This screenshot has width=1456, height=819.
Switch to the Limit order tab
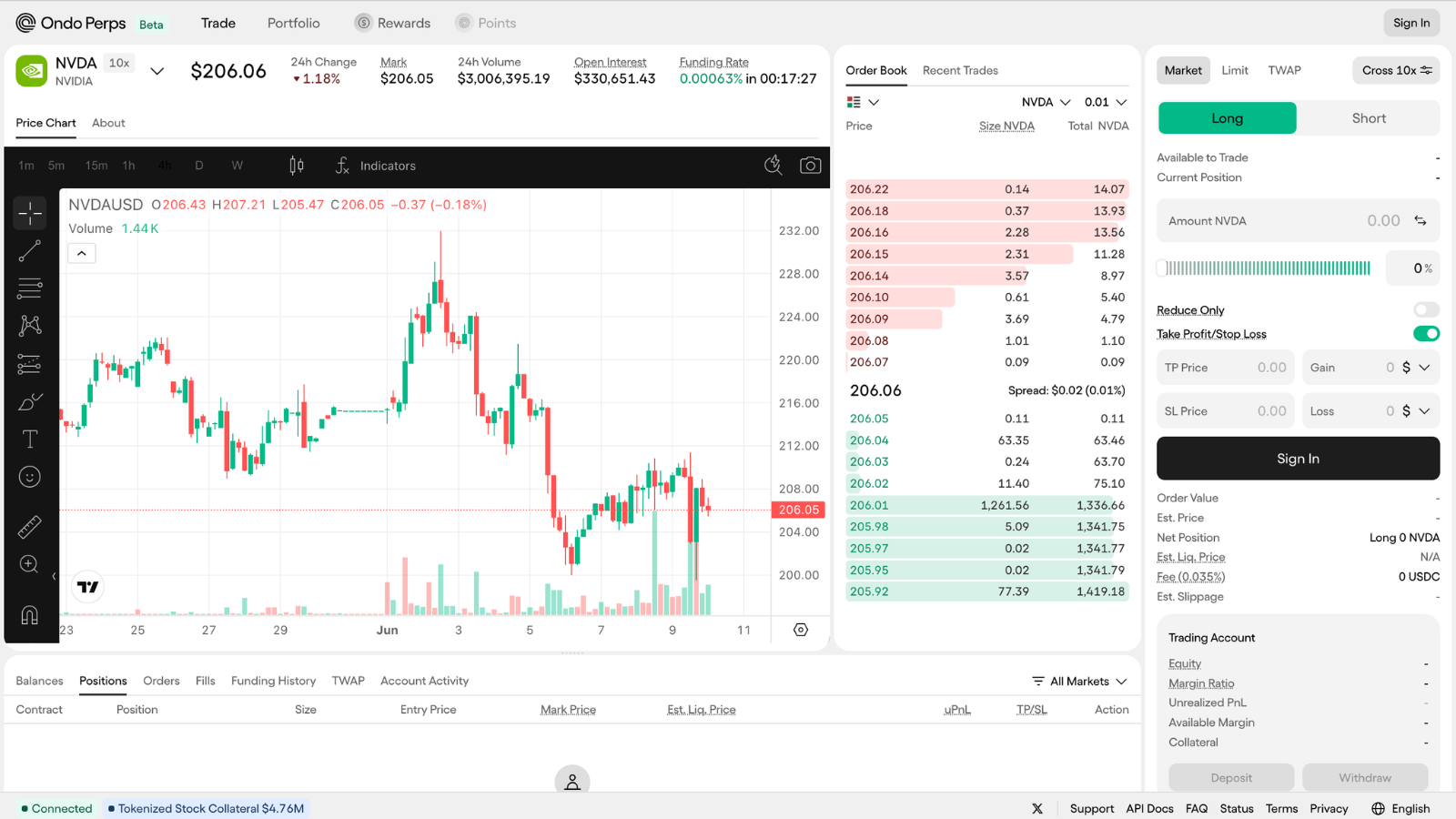[x=1235, y=70]
